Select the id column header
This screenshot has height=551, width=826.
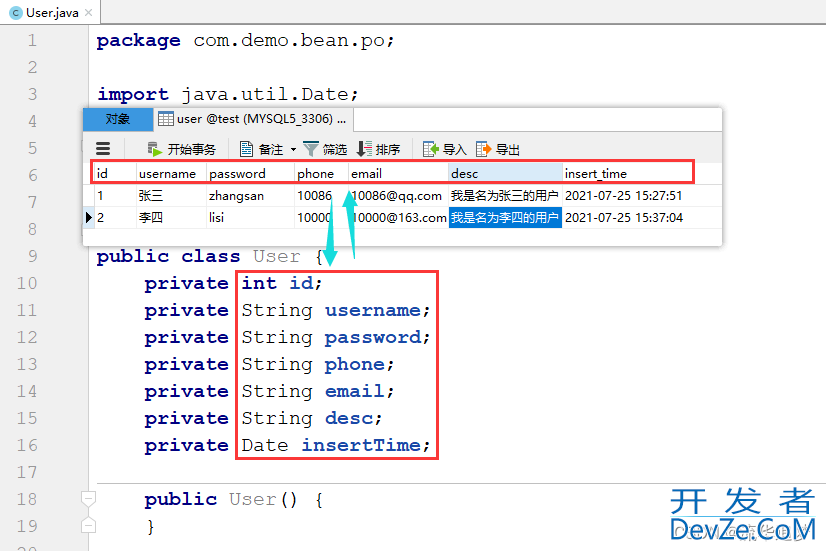[114, 173]
